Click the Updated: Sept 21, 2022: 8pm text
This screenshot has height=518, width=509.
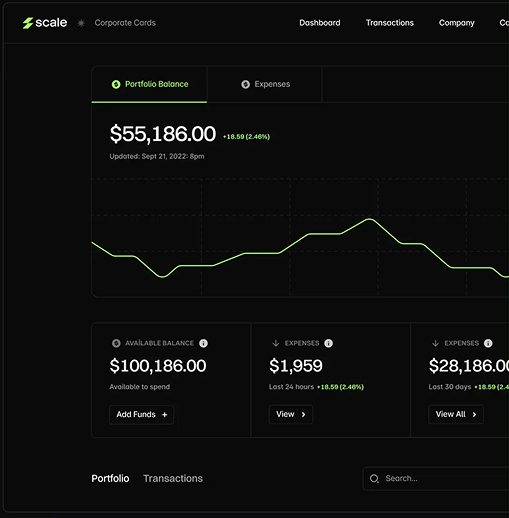click(157, 156)
